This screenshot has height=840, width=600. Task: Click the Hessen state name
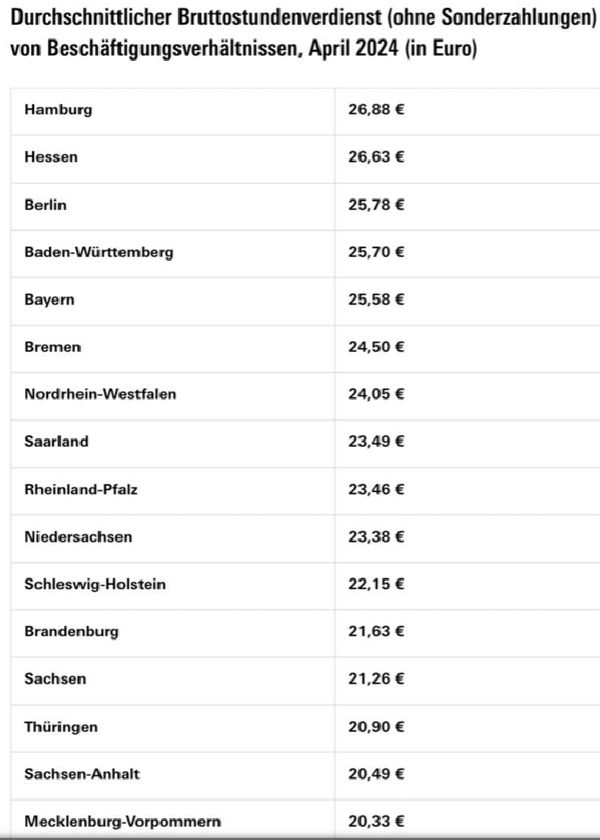(x=51, y=157)
